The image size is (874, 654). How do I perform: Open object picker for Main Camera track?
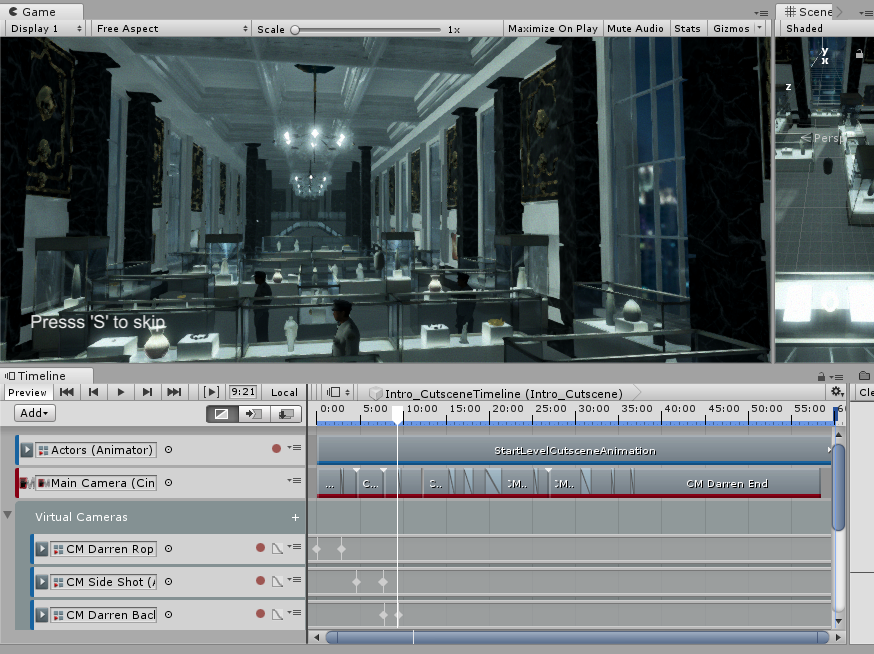point(168,483)
